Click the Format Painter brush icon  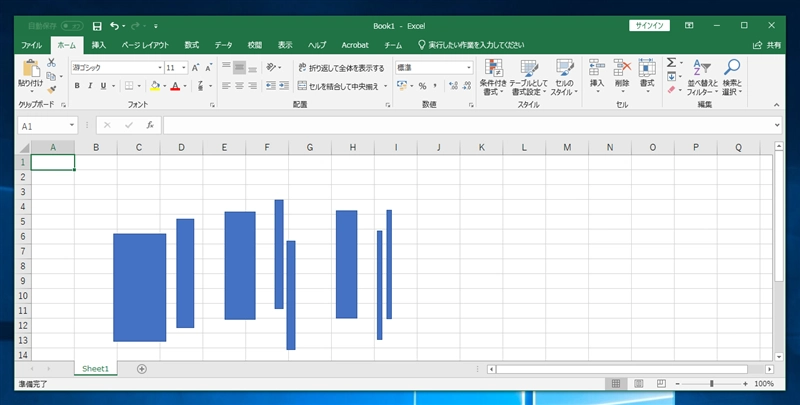tap(51, 90)
